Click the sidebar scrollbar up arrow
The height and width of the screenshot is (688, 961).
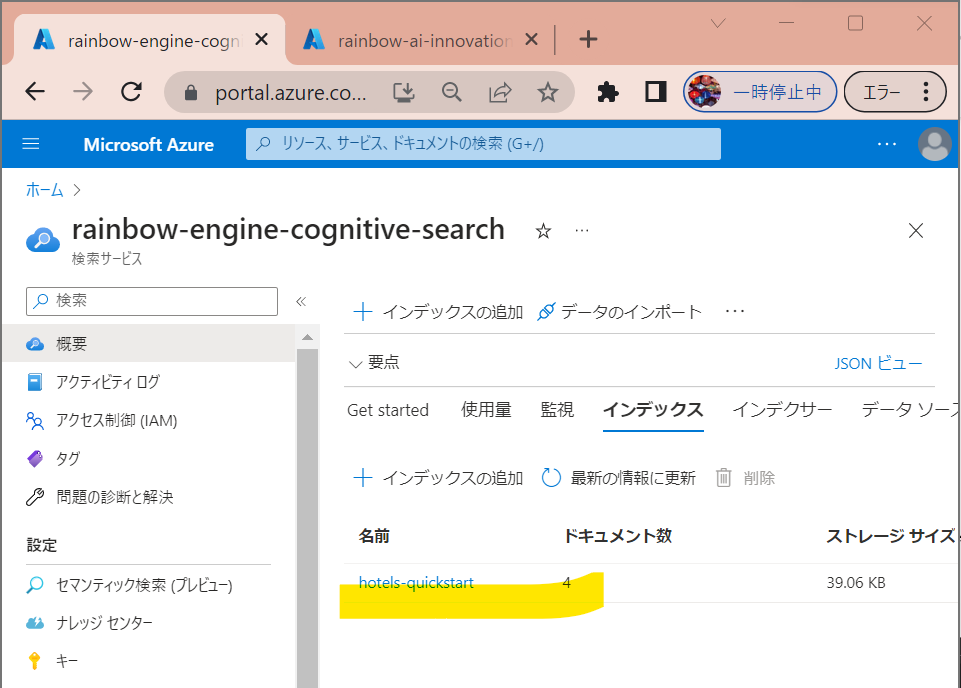(x=308, y=338)
